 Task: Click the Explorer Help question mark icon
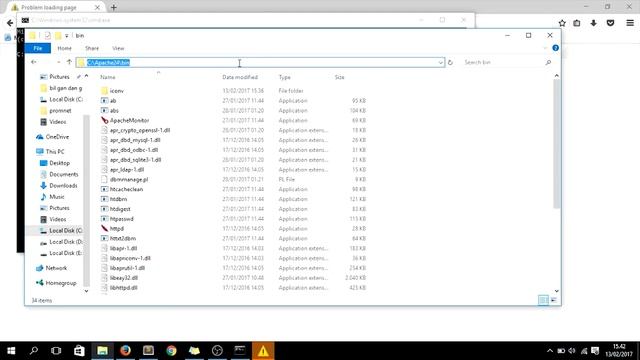point(556,48)
